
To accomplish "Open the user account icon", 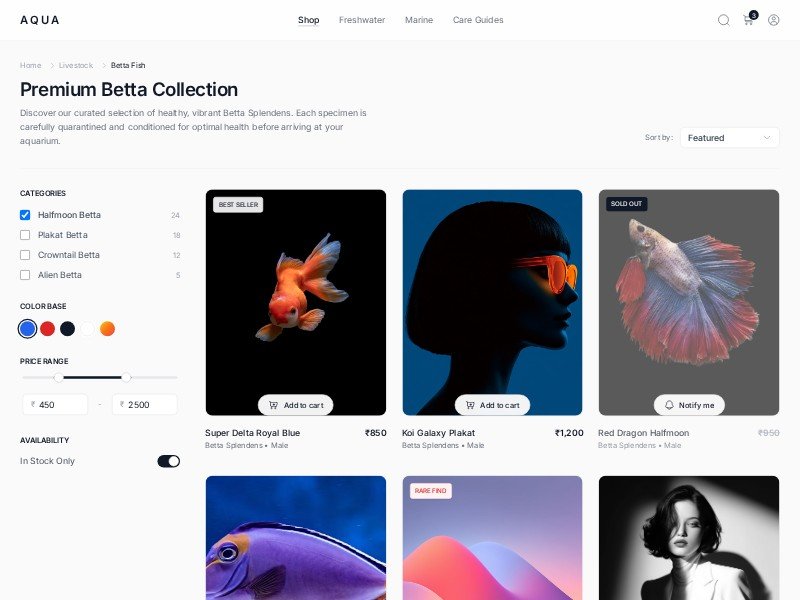I will (x=773, y=20).
